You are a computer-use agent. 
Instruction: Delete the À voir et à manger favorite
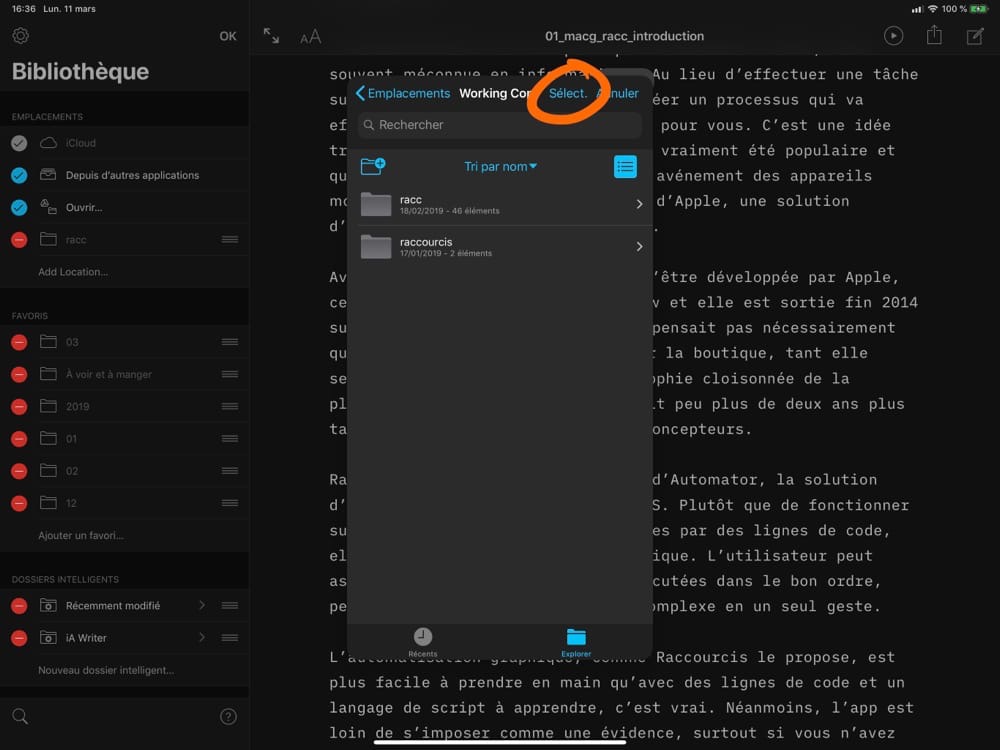click(19, 374)
